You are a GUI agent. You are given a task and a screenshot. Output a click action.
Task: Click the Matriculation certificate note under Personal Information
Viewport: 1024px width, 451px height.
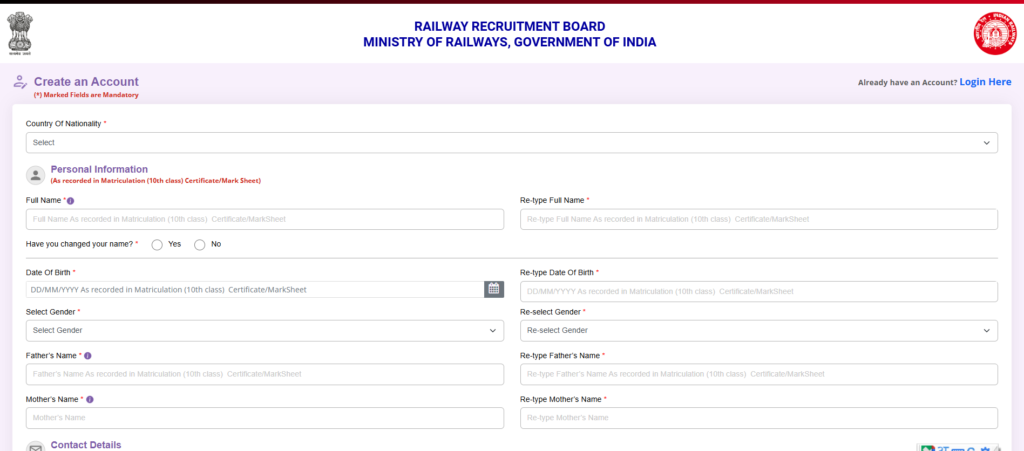pos(155,181)
